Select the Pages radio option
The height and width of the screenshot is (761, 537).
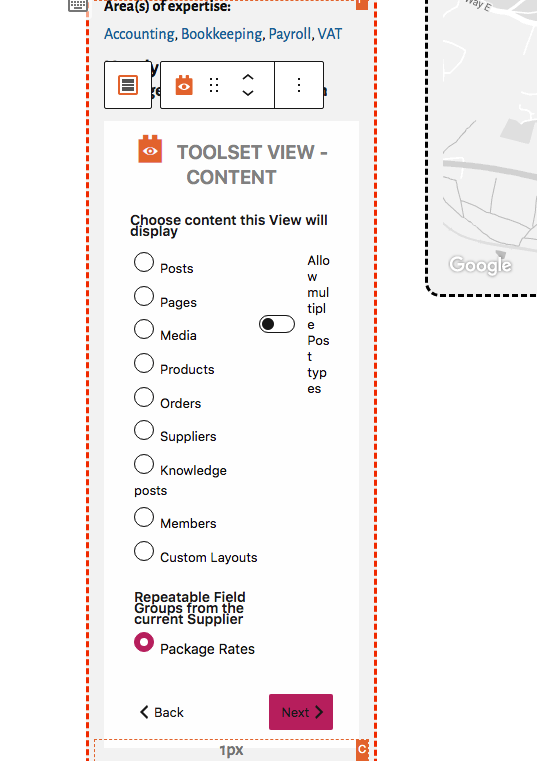pos(144,296)
